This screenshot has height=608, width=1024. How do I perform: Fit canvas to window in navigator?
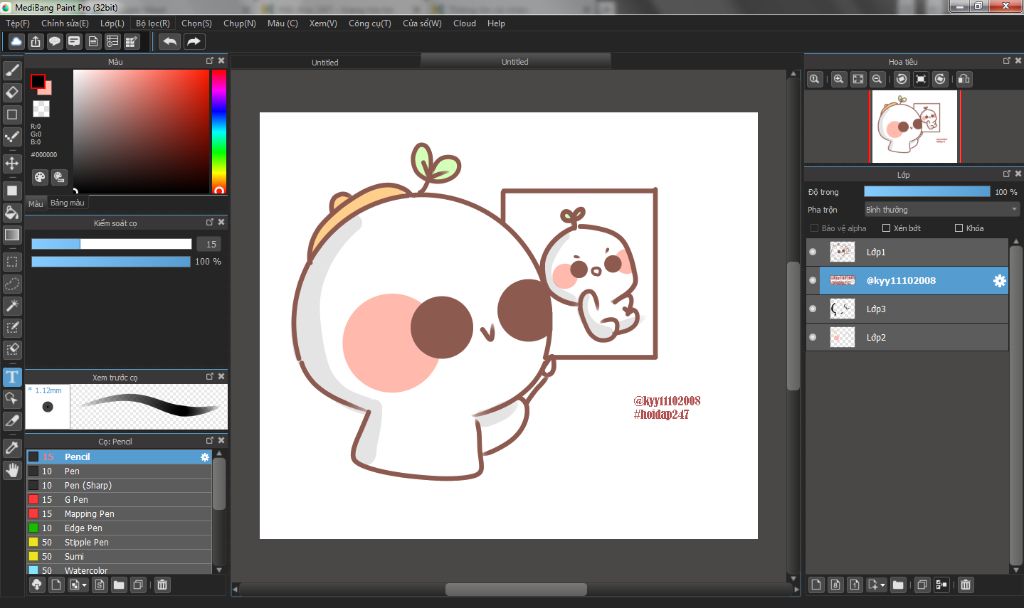[x=858, y=79]
